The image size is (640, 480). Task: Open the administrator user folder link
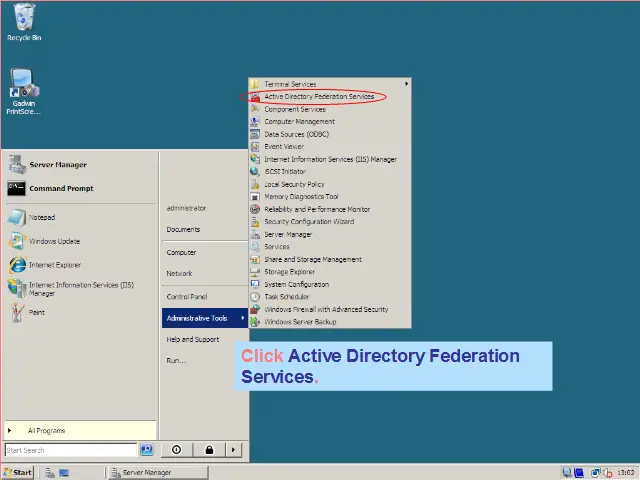coord(186,208)
